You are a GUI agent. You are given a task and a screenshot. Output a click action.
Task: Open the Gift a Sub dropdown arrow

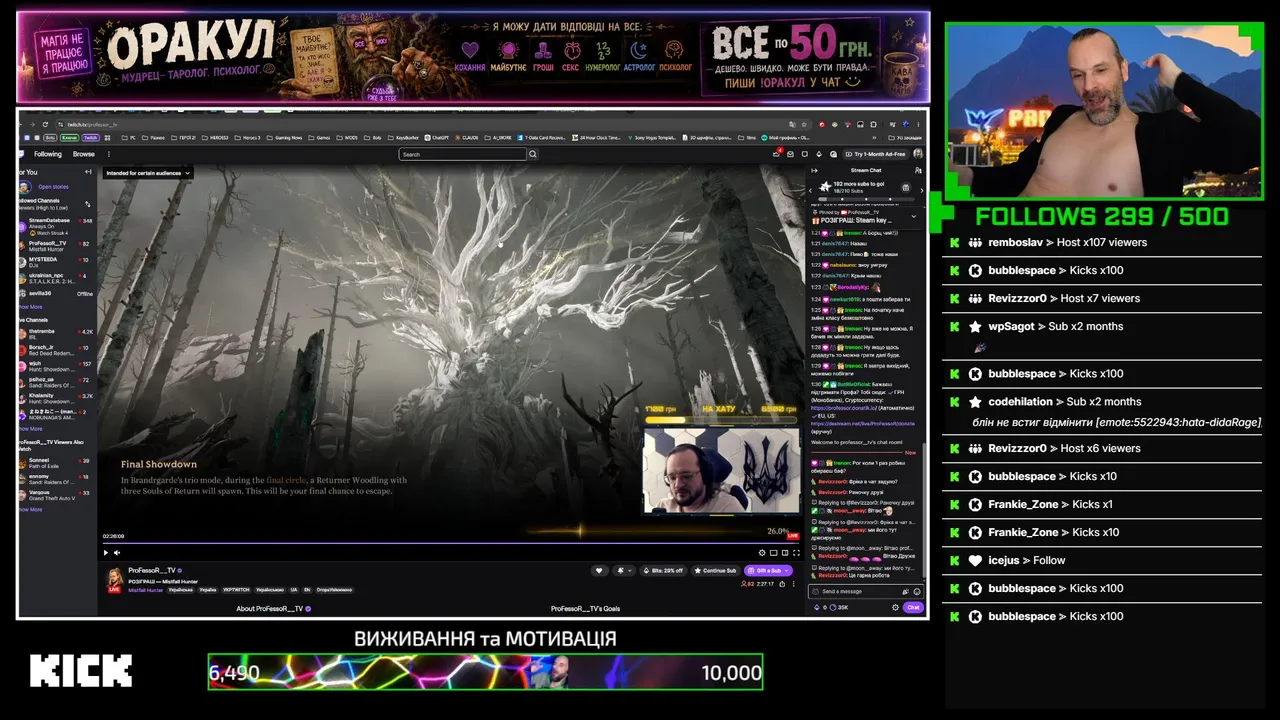(x=787, y=570)
